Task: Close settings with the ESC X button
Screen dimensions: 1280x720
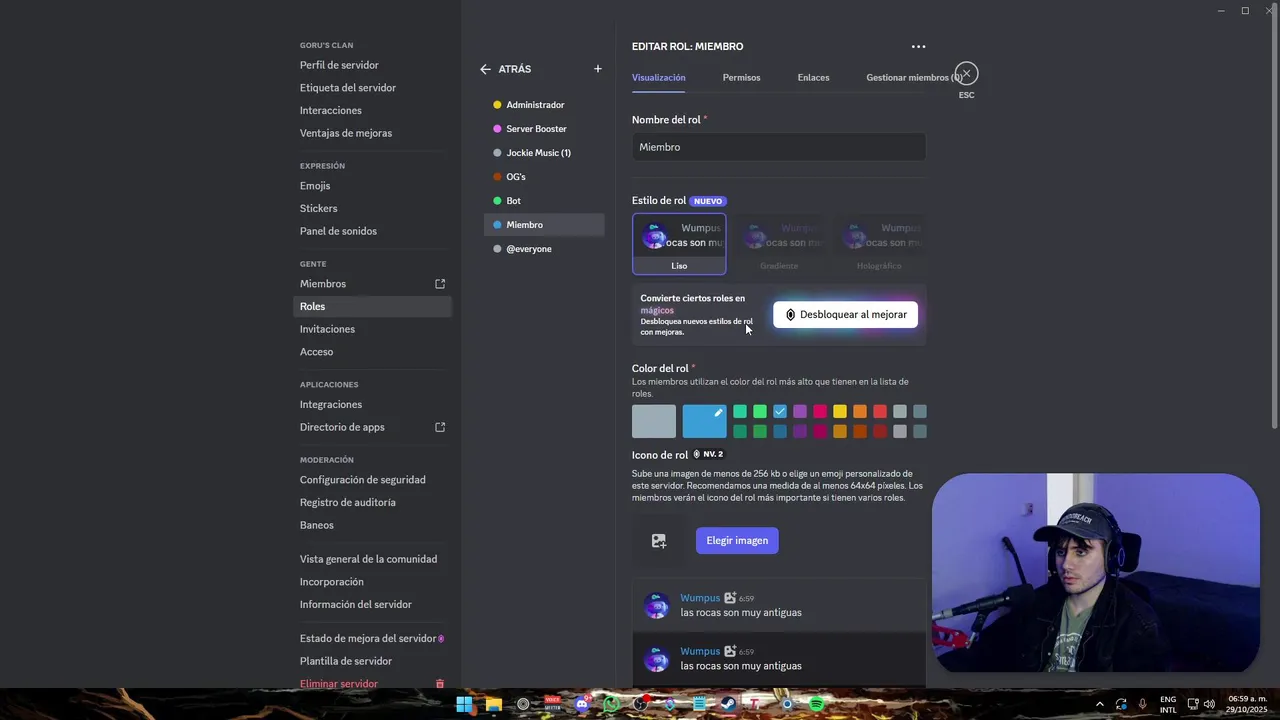Action: tap(966, 74)
